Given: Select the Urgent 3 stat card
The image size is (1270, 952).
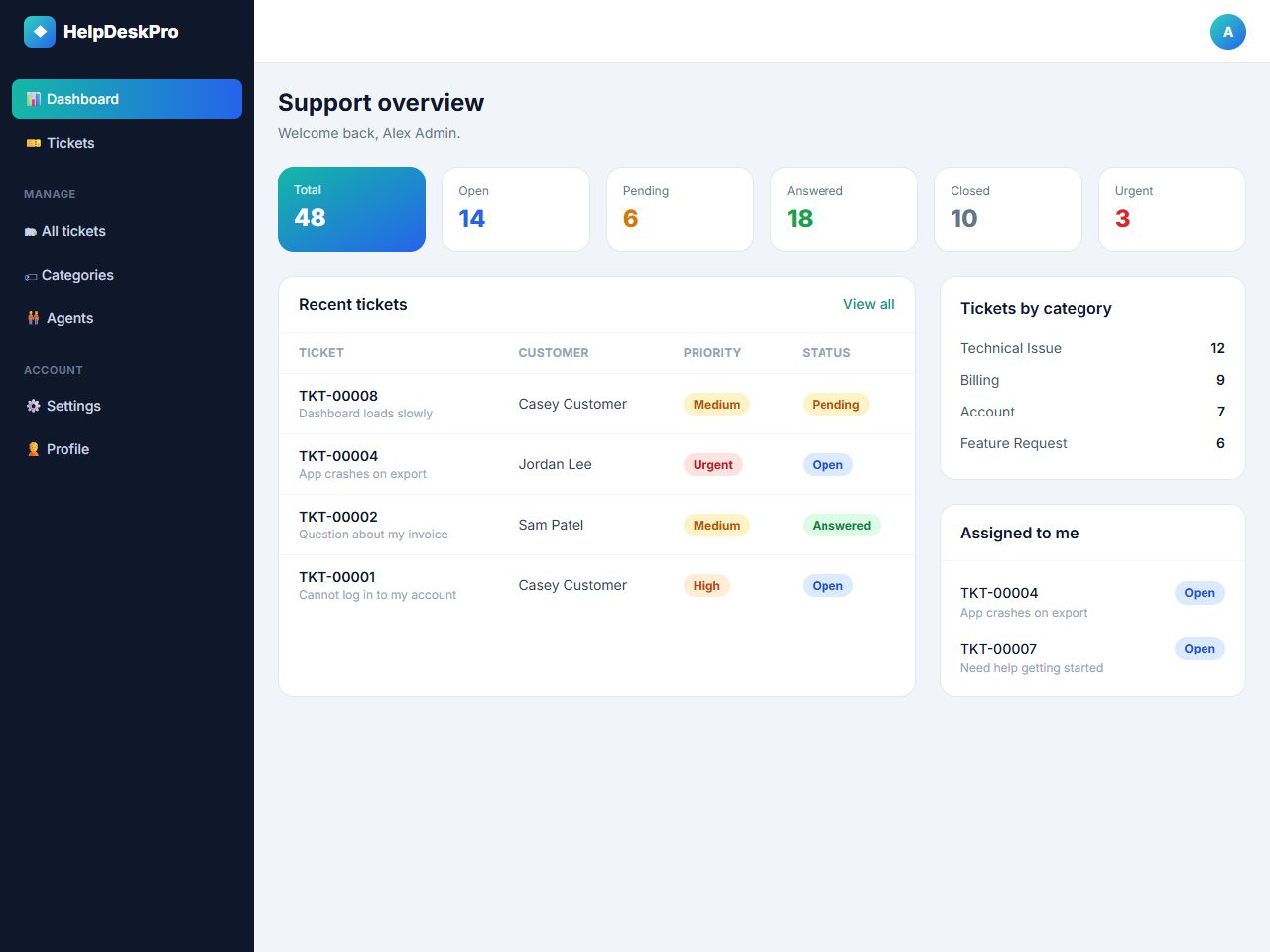Looking at the screenshot, I should pos(1172,209).
